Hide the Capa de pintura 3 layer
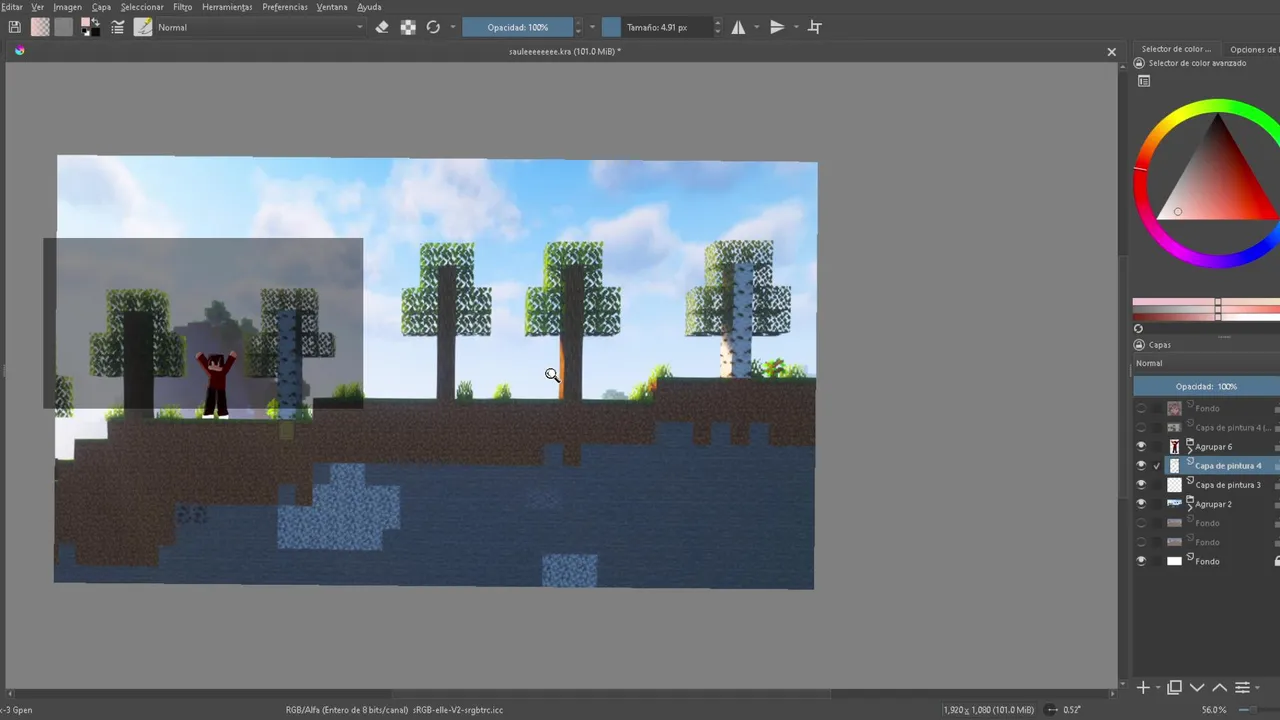The height and width of the screenshot is (720, 1280). click(1141, 484)
